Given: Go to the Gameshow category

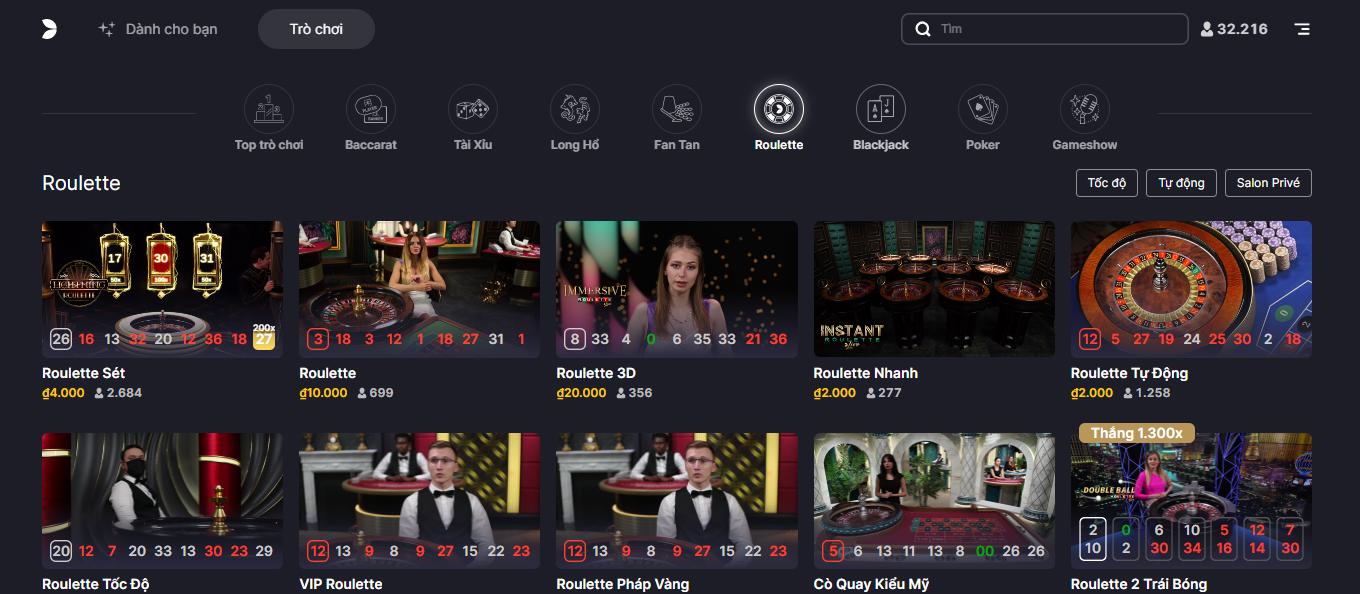Looking at the screenshot, I should pos(1085,109).
